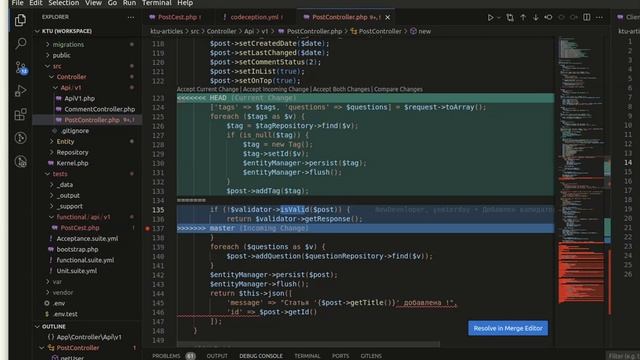Click the split editor icon
Viewport: 640px width, 360px height.
[587, 18]
